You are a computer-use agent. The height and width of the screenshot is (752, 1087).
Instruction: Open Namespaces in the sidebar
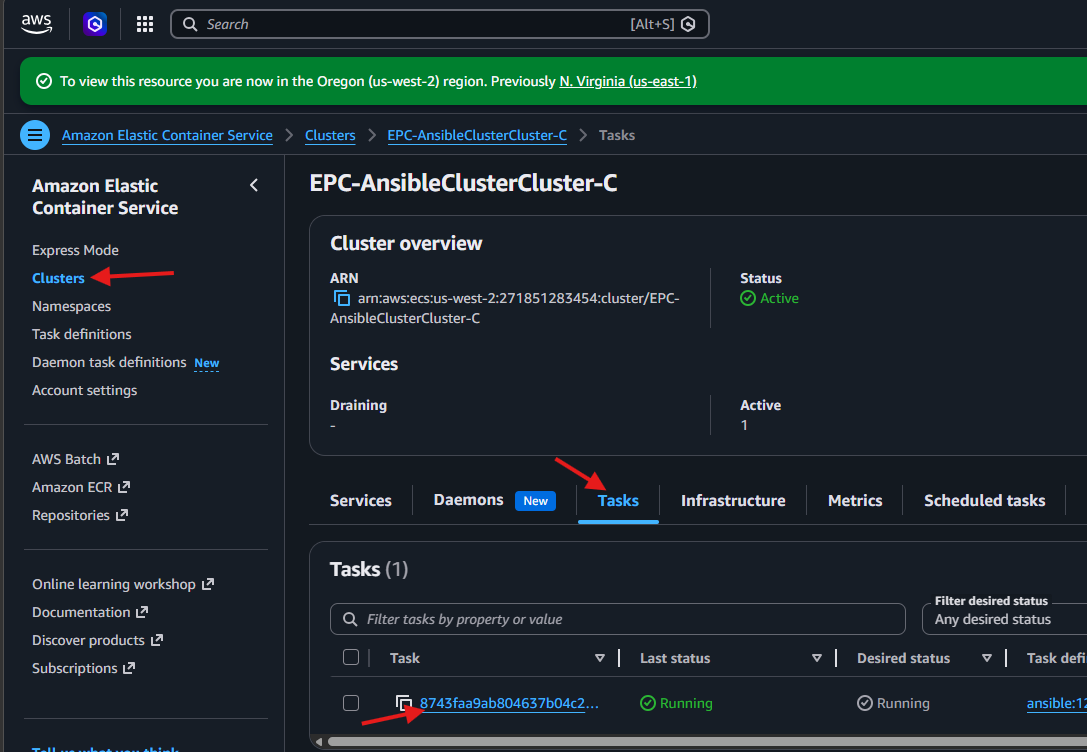(x=71, y=306)
